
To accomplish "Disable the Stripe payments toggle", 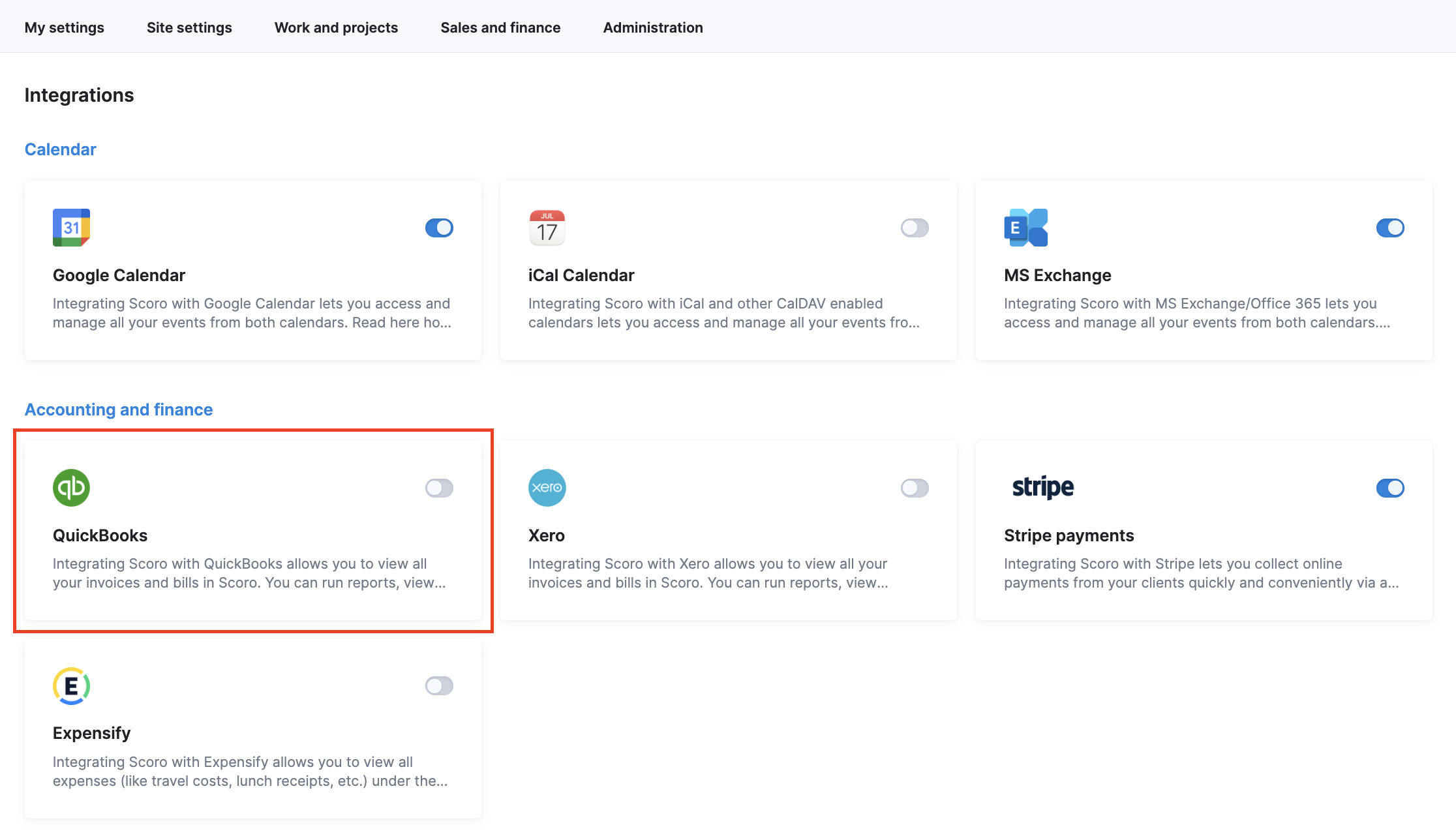I will tap(1390, 488).
